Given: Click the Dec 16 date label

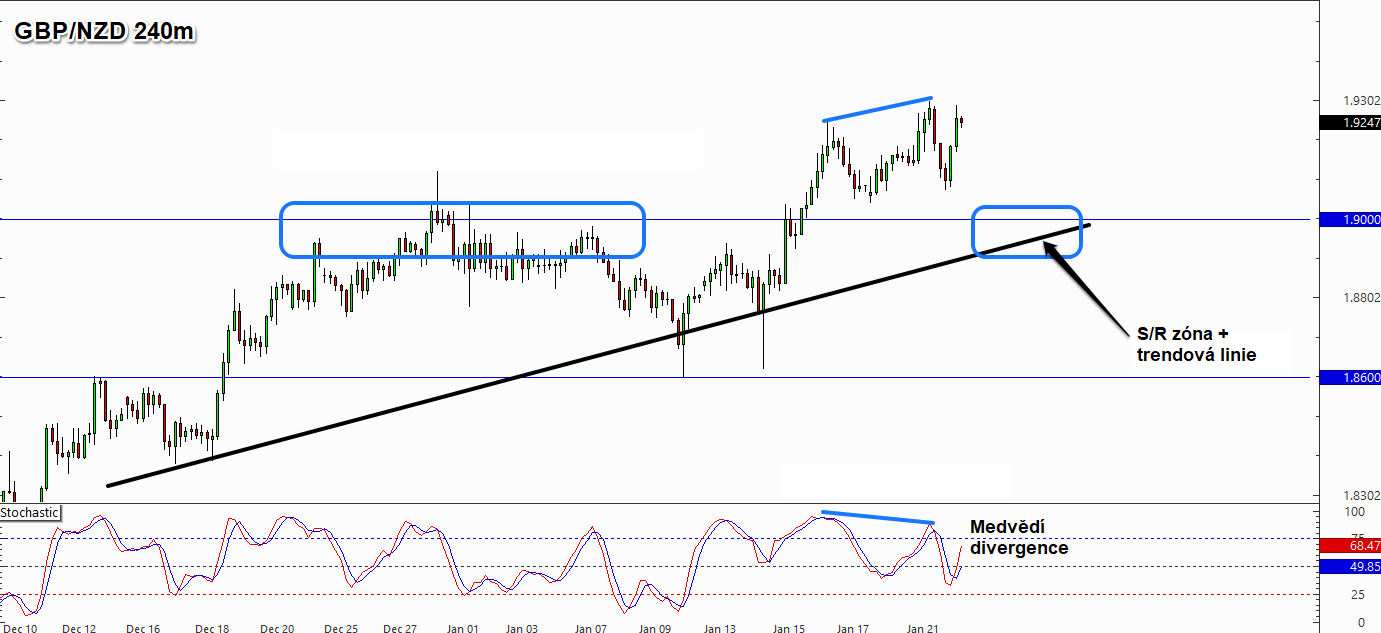Looking at the screenshot, I should point(144,629).
